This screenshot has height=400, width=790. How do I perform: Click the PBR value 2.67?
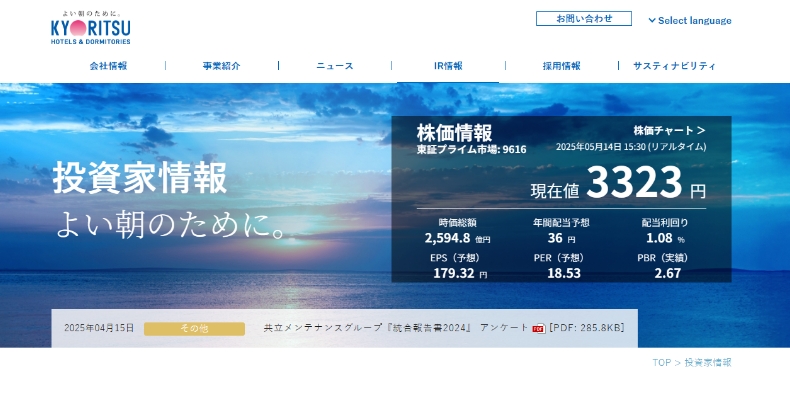(x=668, y=273)
